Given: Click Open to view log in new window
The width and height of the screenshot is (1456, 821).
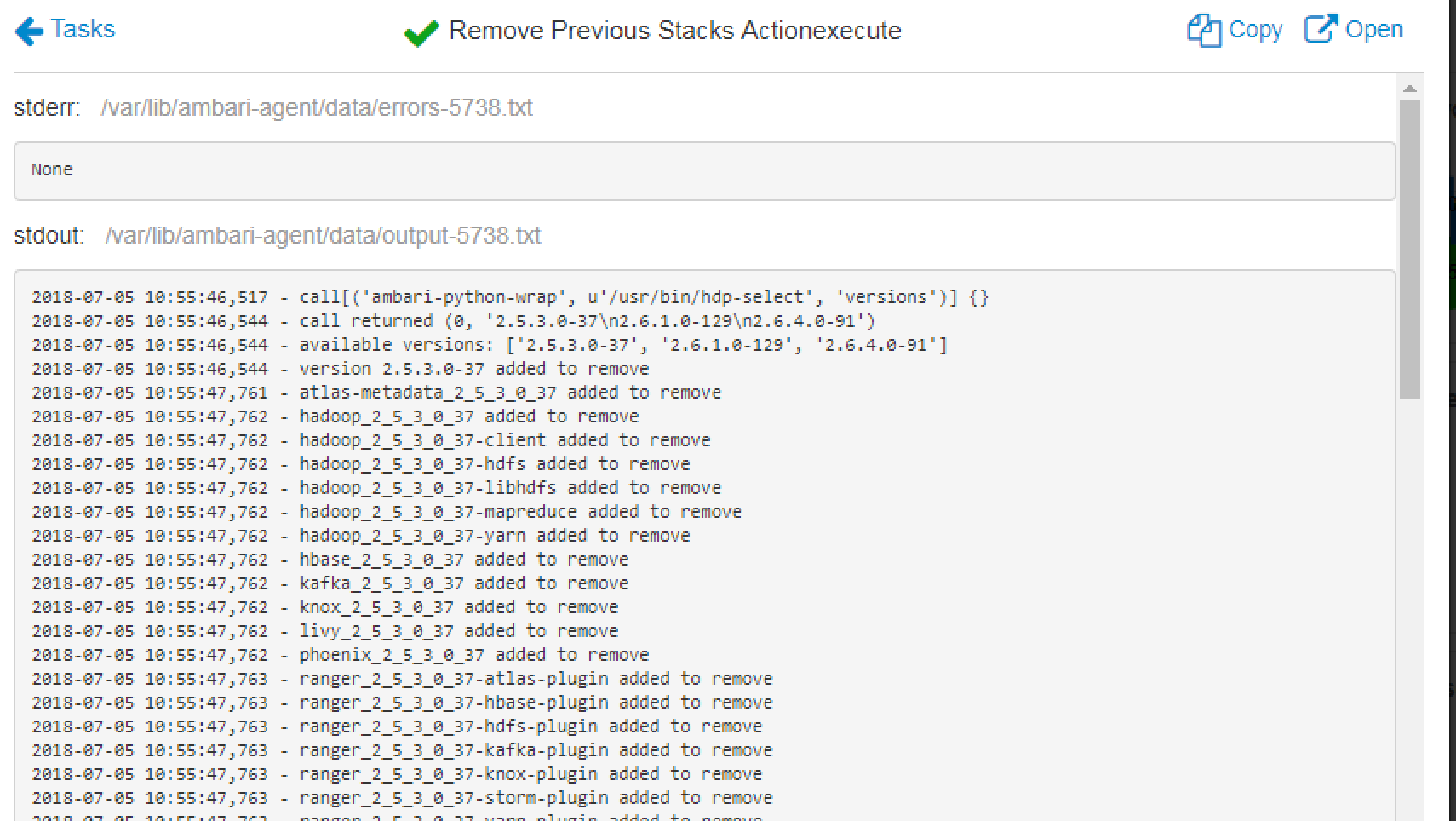Looking at the screenshot, I should tap(1374, 28).
